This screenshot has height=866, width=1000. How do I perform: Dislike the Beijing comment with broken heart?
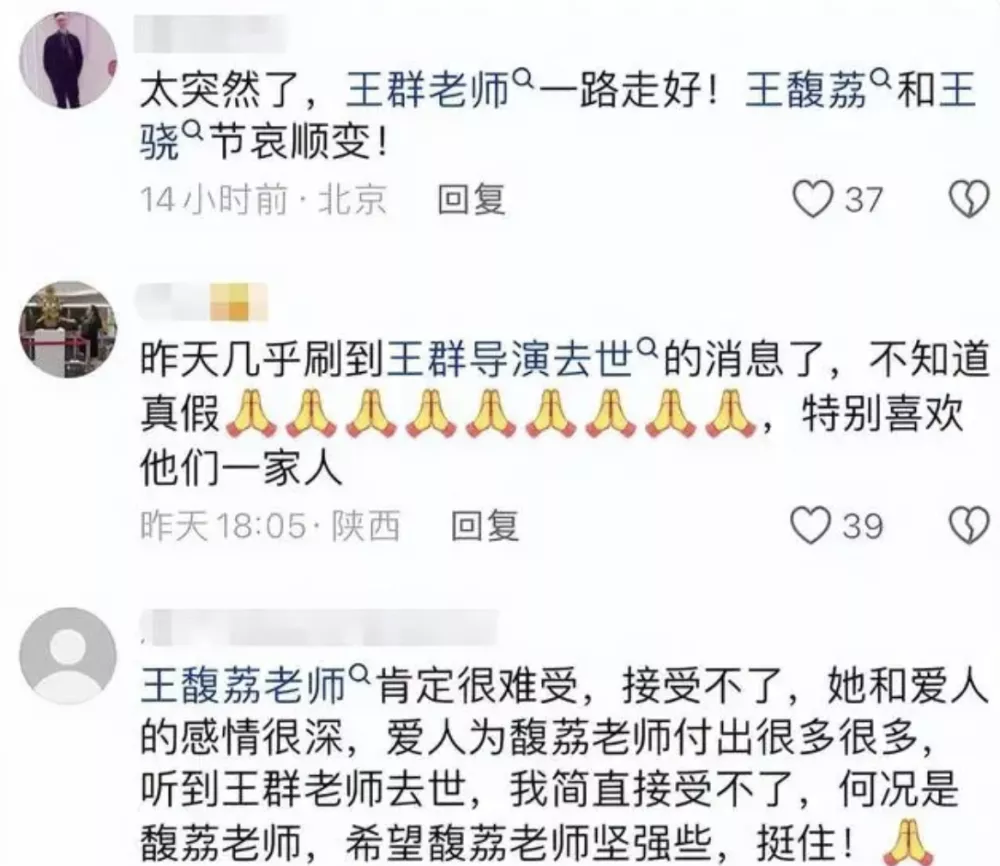[969, 199]
